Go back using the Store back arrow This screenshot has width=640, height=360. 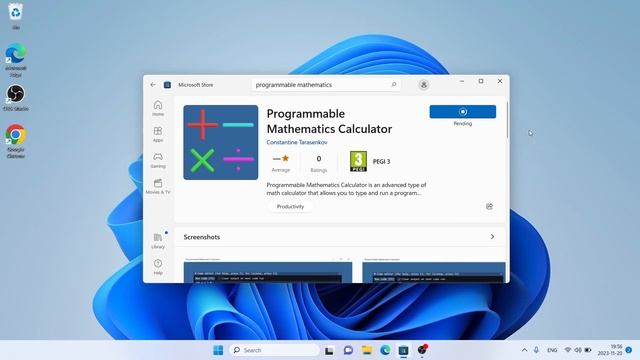(x=153, y=84)
